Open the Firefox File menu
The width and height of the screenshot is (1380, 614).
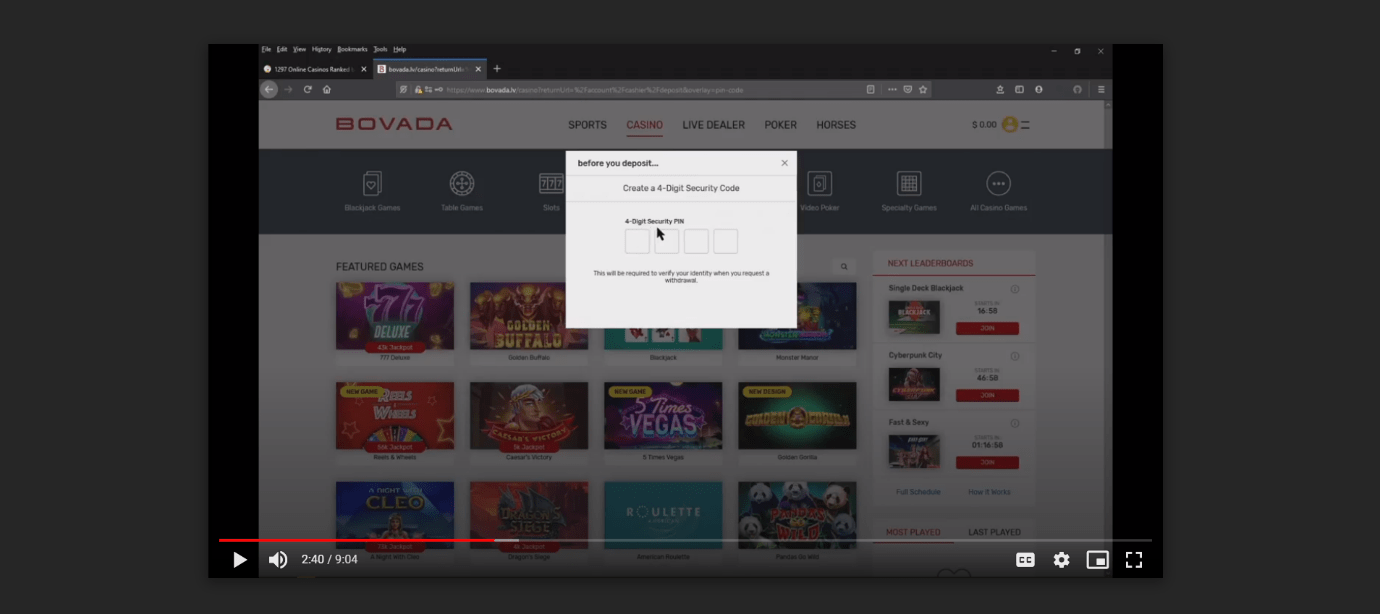(266, 49)
